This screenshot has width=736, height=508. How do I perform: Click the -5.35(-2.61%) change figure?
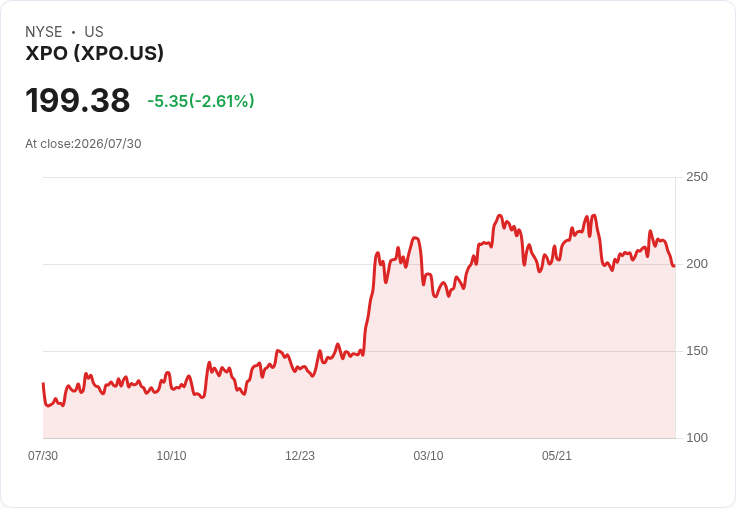201,101
